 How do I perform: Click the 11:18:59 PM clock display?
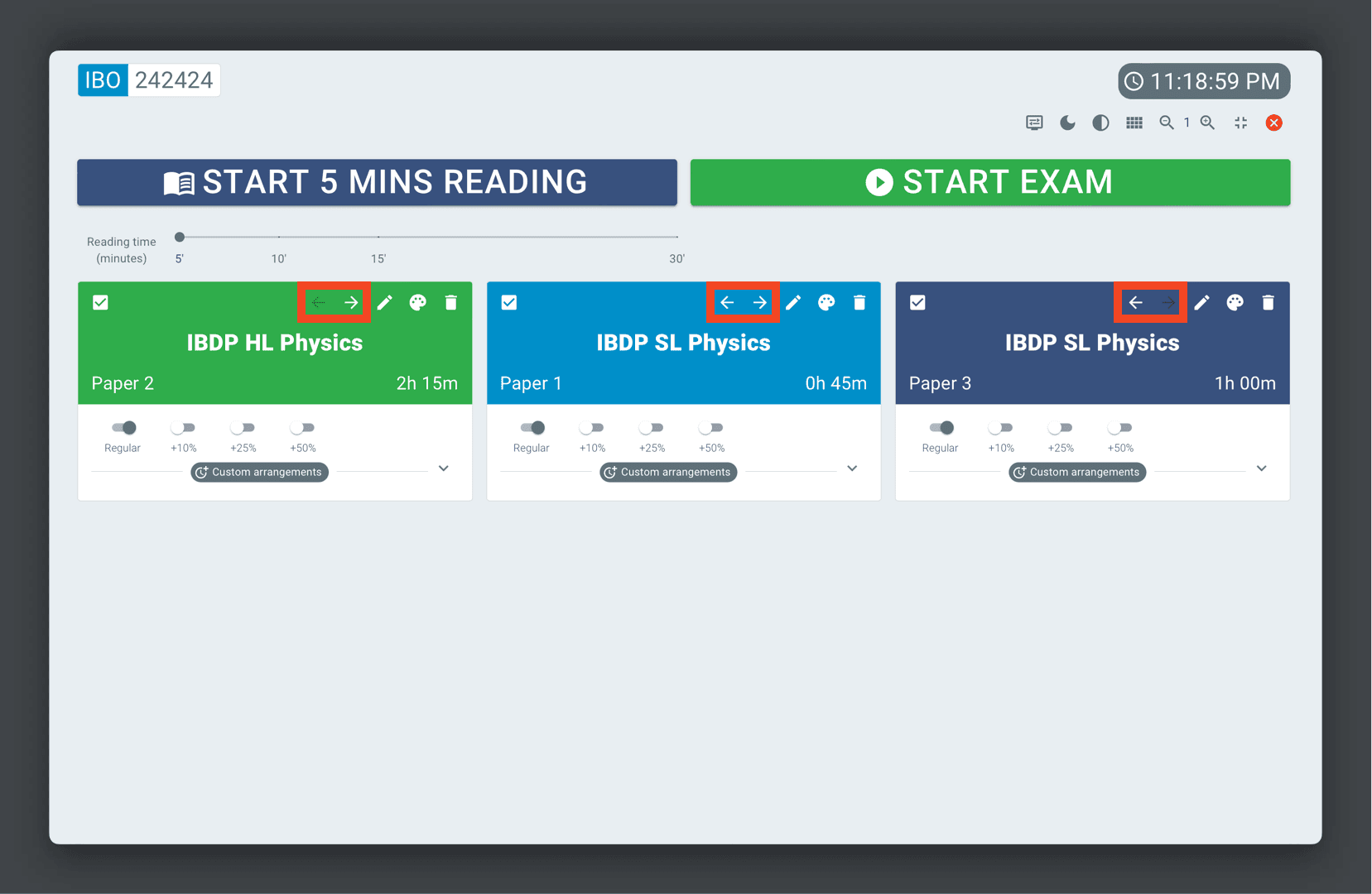1204,81
